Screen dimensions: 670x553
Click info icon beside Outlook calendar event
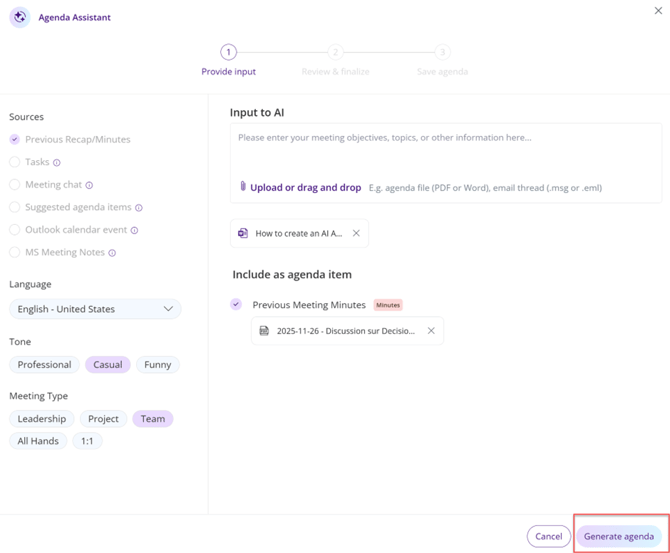(x=134, y=230)
